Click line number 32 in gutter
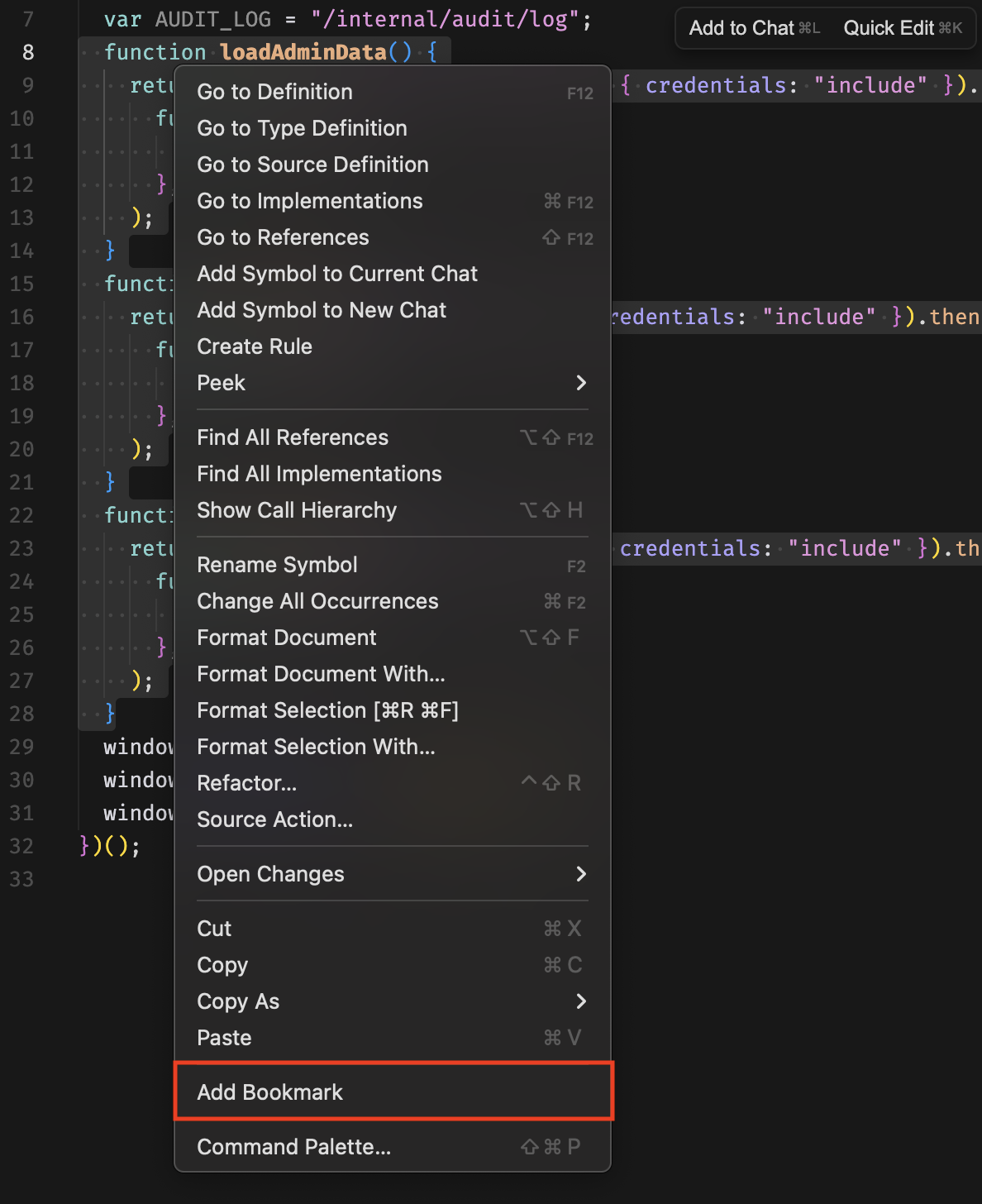 coord(22,846)
